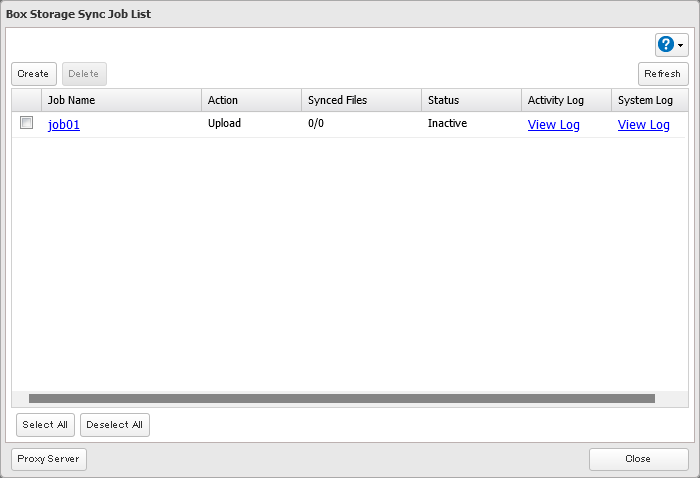Image resolution: width=700 pixels, height=478 pixels.
Task: Click the horizontal scrollbar below the table
Action: click(x=341, y=398)
